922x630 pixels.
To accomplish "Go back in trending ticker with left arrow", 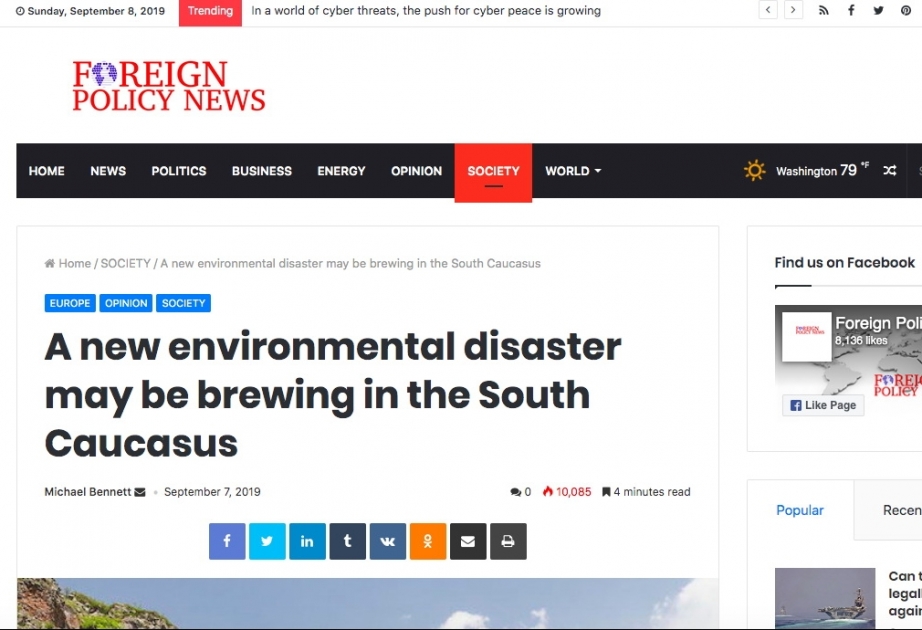I will tap(767, 10).
